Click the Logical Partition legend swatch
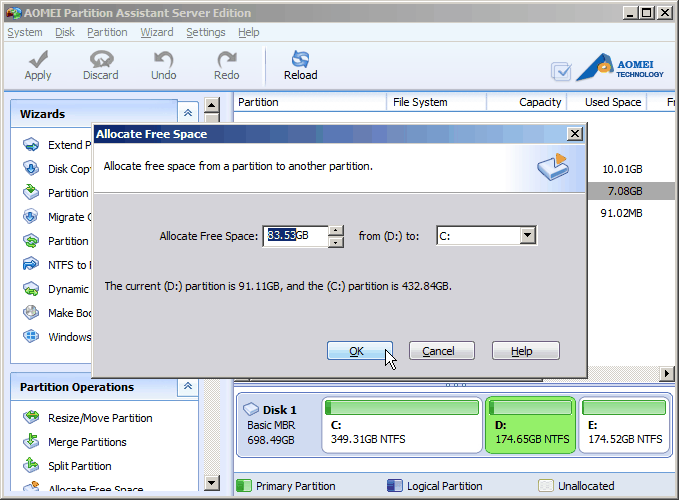 pyautogui.click(x=394, y=486)
